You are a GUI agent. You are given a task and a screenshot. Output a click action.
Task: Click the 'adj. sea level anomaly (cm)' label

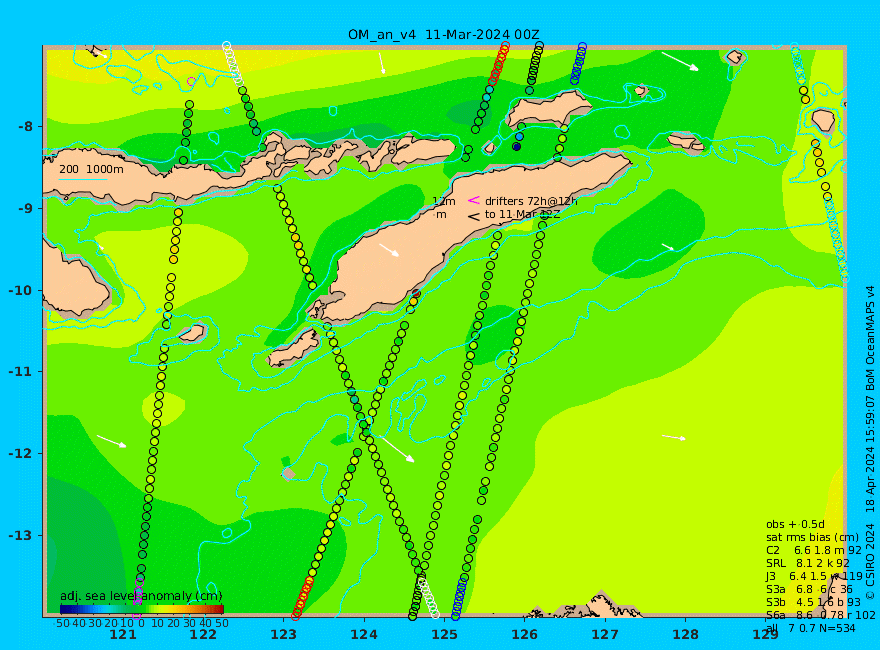[x=141, y=596]
